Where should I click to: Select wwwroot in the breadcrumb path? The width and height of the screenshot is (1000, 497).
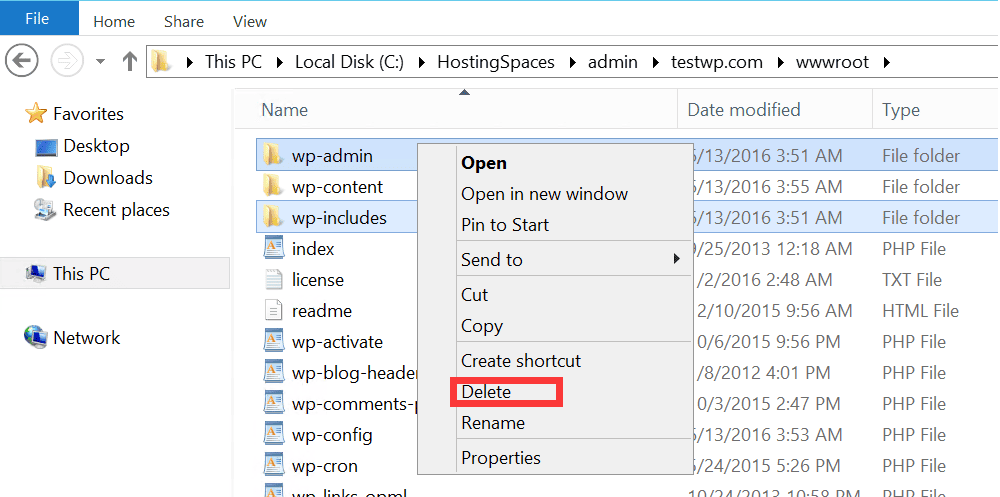click(832, 63)
